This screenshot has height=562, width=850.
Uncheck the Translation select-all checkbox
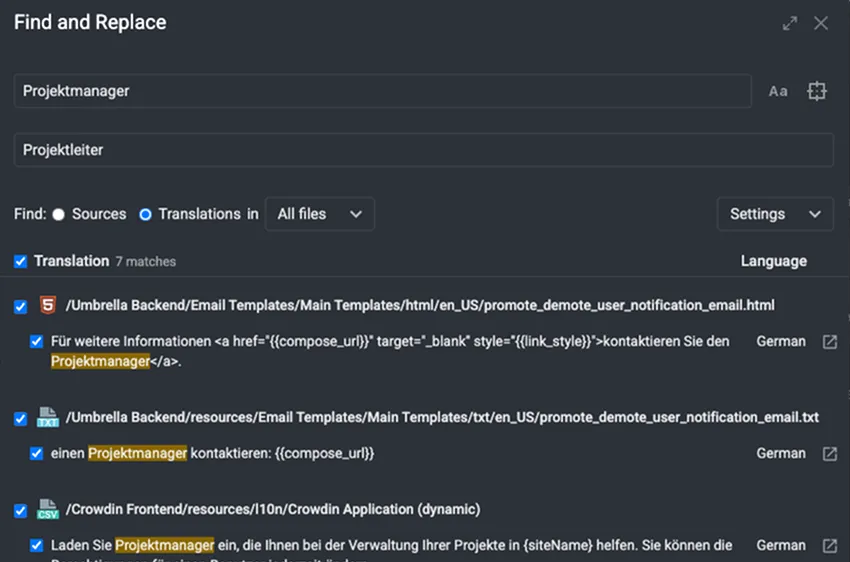[x=21, y=261]
